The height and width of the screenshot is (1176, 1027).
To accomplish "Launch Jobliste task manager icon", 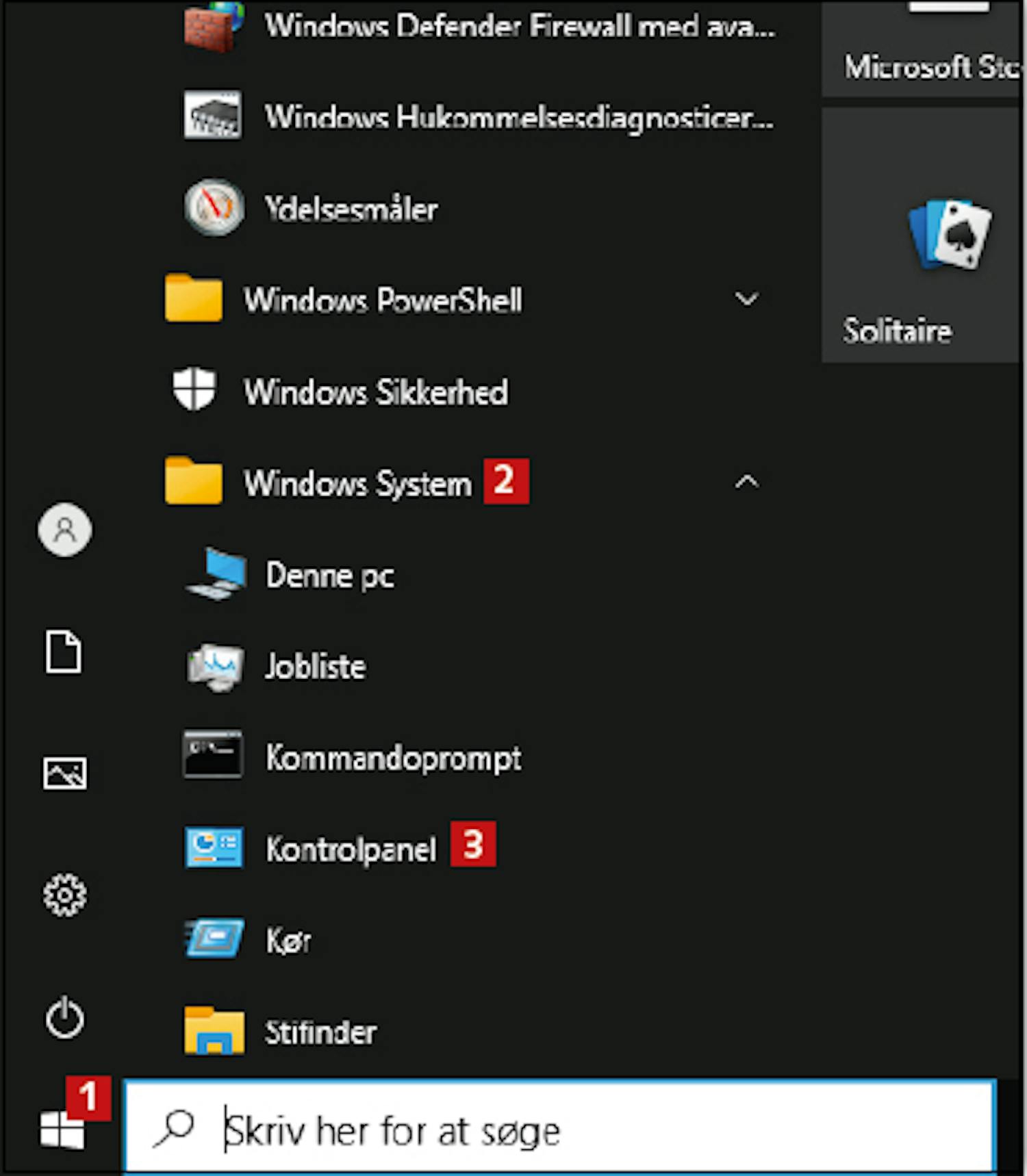I will (215, 667).
